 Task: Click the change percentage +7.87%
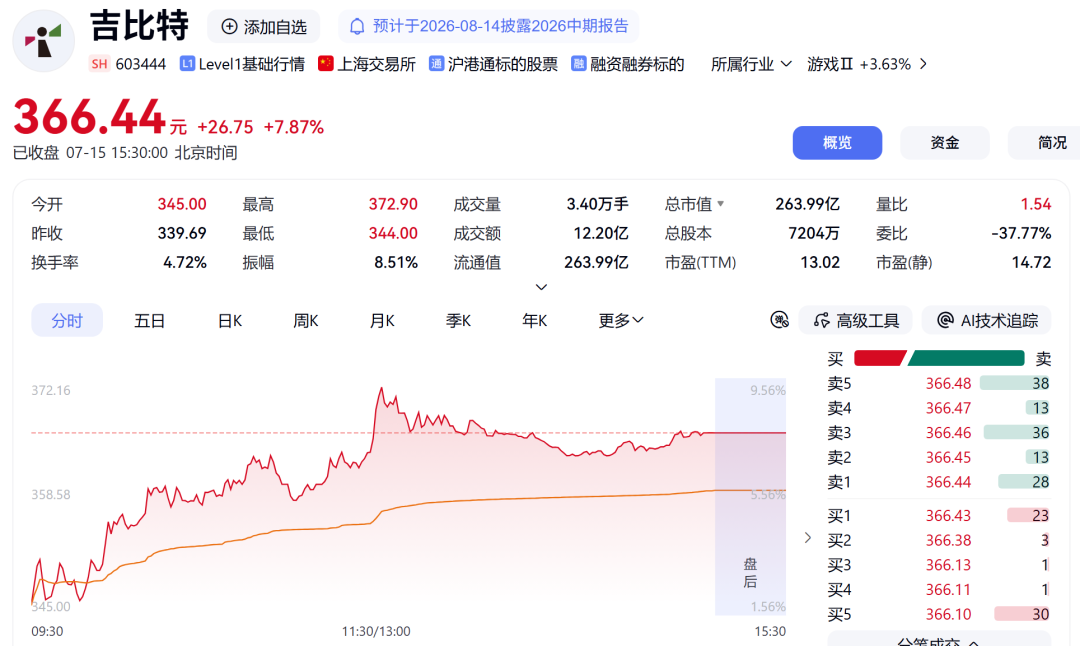(x=294, y=127)
